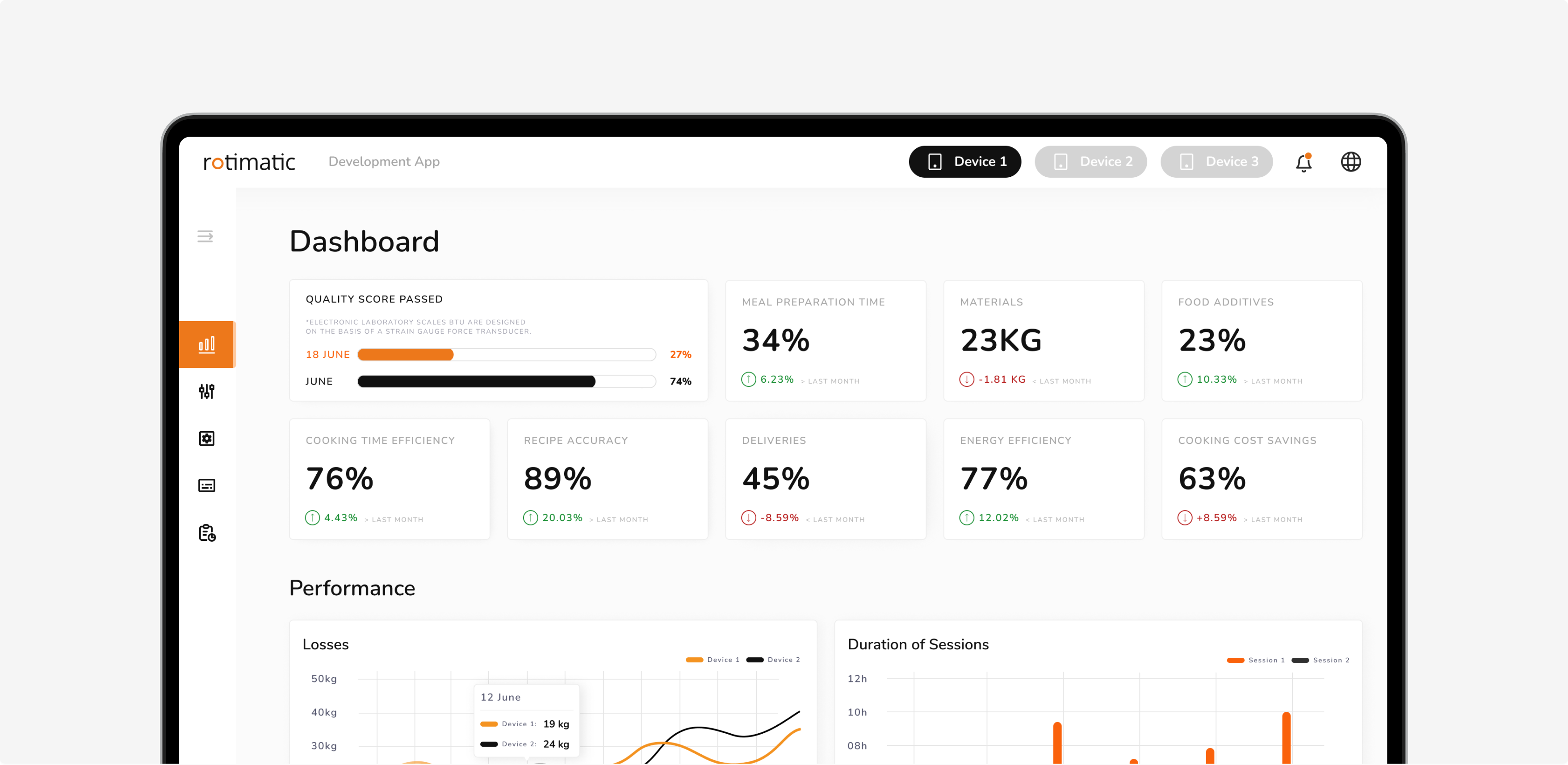1568x765 pixels.
Task: Switch to the Device 2 tab
Action: (1091, 161)
